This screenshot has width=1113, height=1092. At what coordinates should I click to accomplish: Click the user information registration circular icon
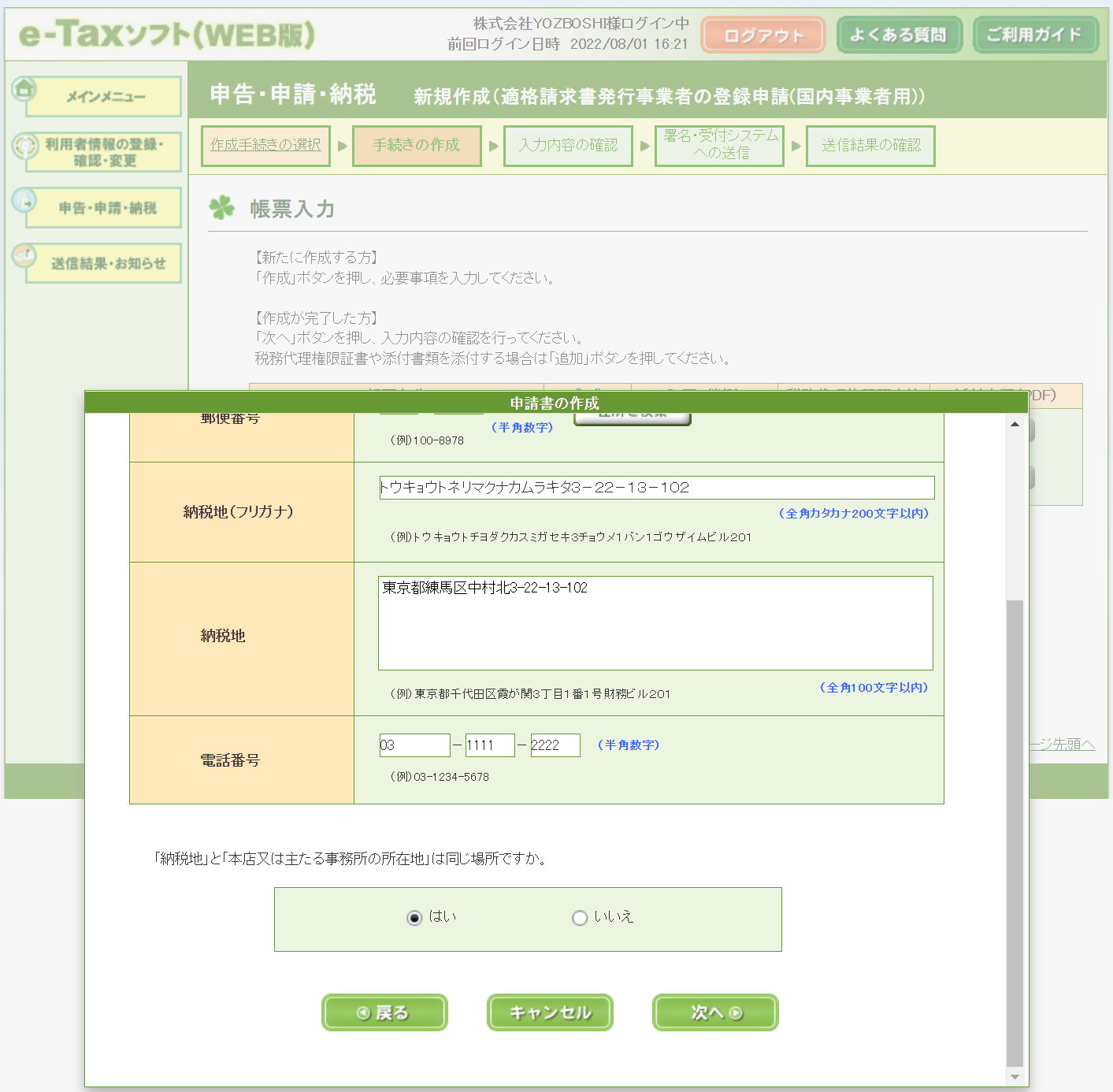(24, 145)
